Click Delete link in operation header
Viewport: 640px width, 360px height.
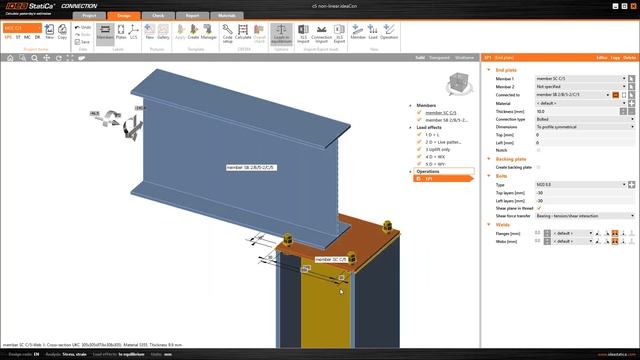pos(629,58)
